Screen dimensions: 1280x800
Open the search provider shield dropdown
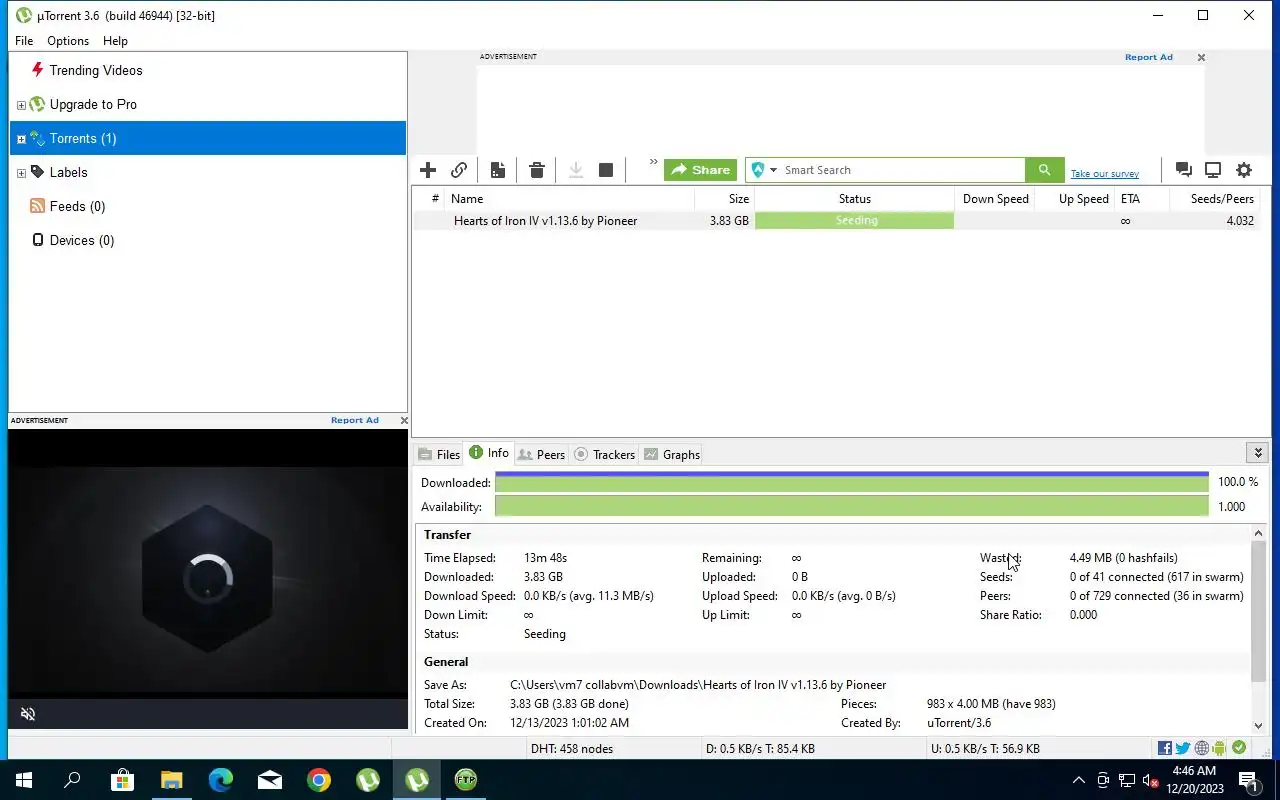pos(764,170)
